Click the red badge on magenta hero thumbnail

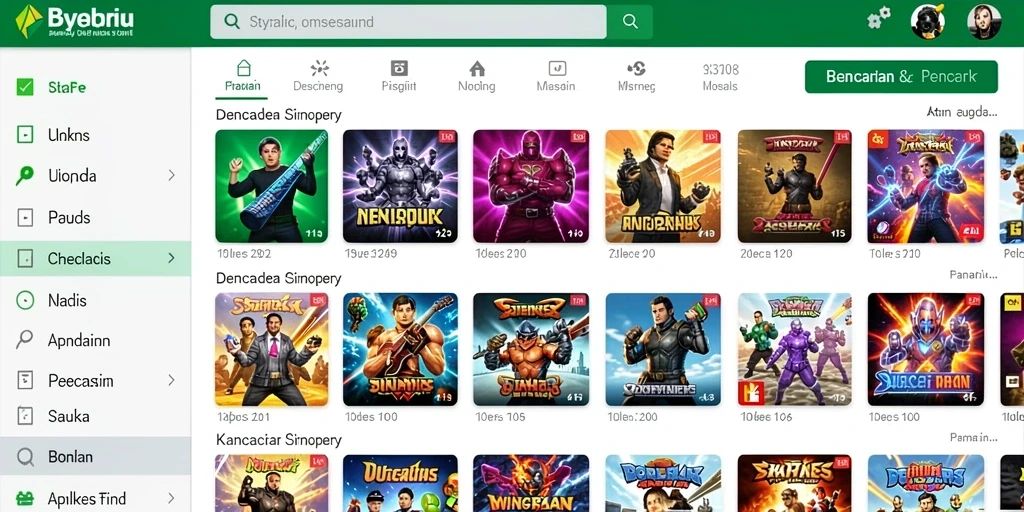click(578, 137)
